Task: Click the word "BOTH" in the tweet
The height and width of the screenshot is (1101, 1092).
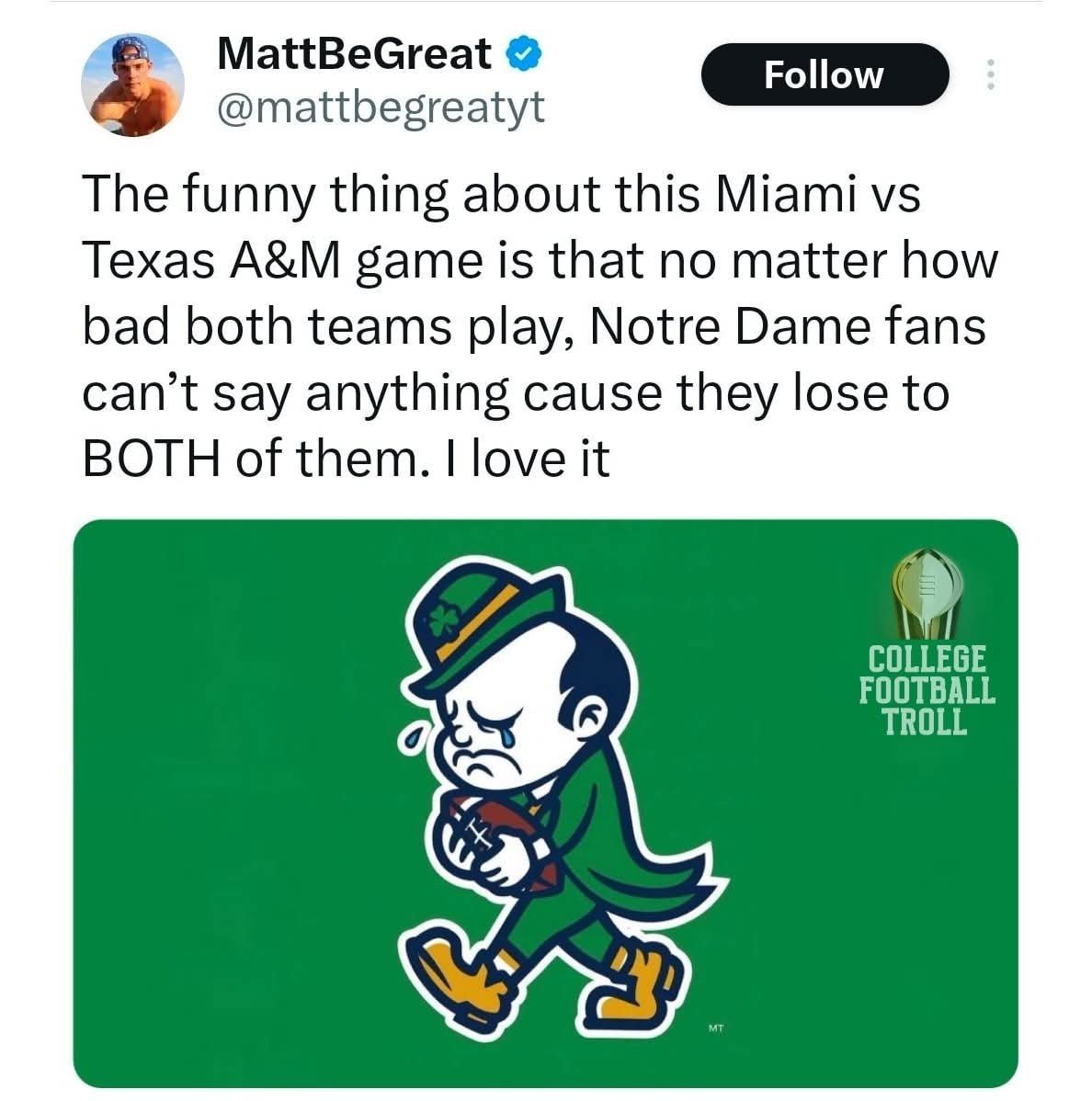Action: tap(151, 460)
